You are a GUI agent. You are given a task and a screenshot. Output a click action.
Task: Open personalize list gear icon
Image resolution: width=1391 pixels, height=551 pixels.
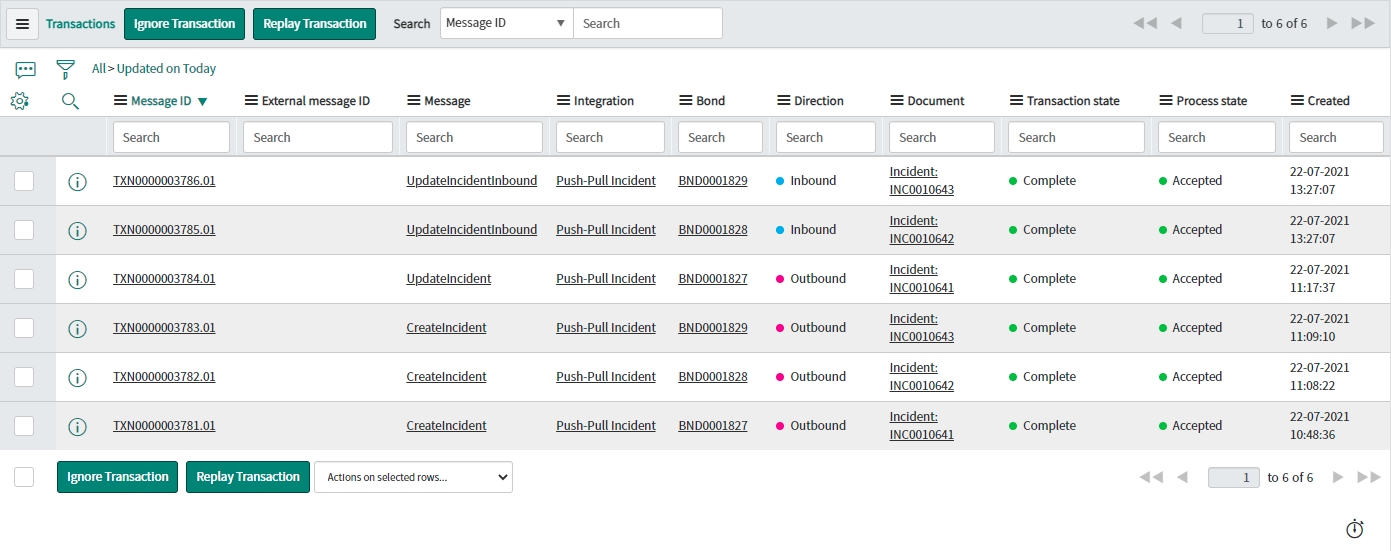[19, 101]
